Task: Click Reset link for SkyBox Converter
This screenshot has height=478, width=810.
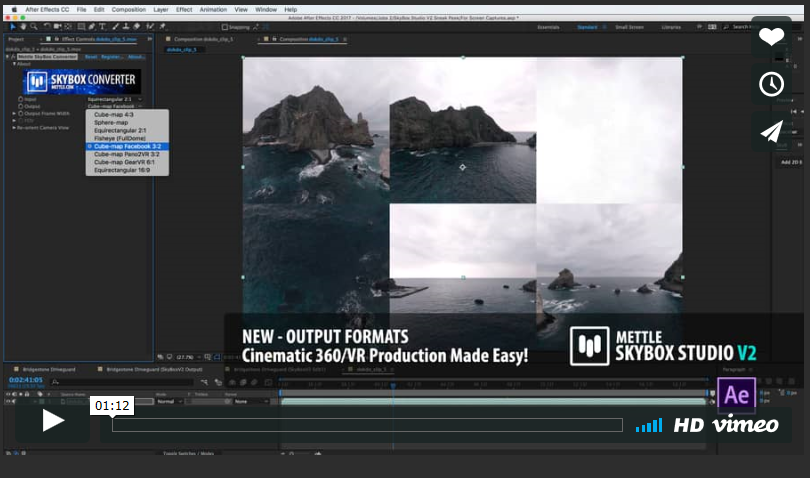Action: pyautogui.click(x=91, y=57)
